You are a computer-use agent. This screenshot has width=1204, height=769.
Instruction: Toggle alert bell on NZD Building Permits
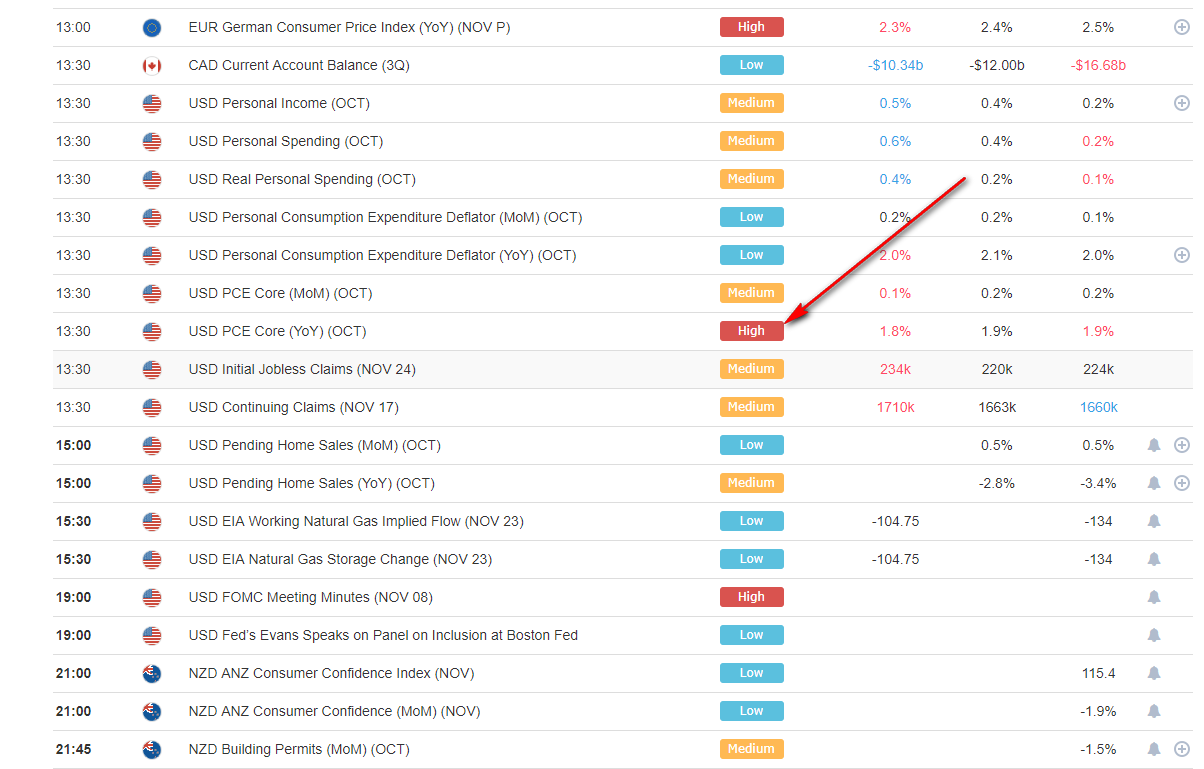point(1154,749)
